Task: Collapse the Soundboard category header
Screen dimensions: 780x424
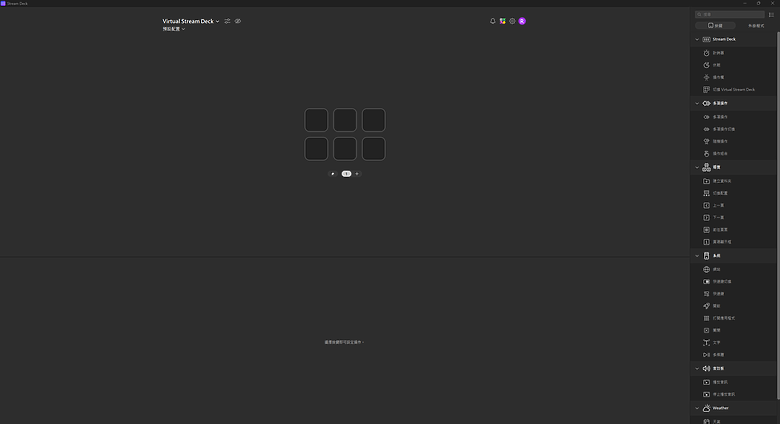Action: click(734, 369)
